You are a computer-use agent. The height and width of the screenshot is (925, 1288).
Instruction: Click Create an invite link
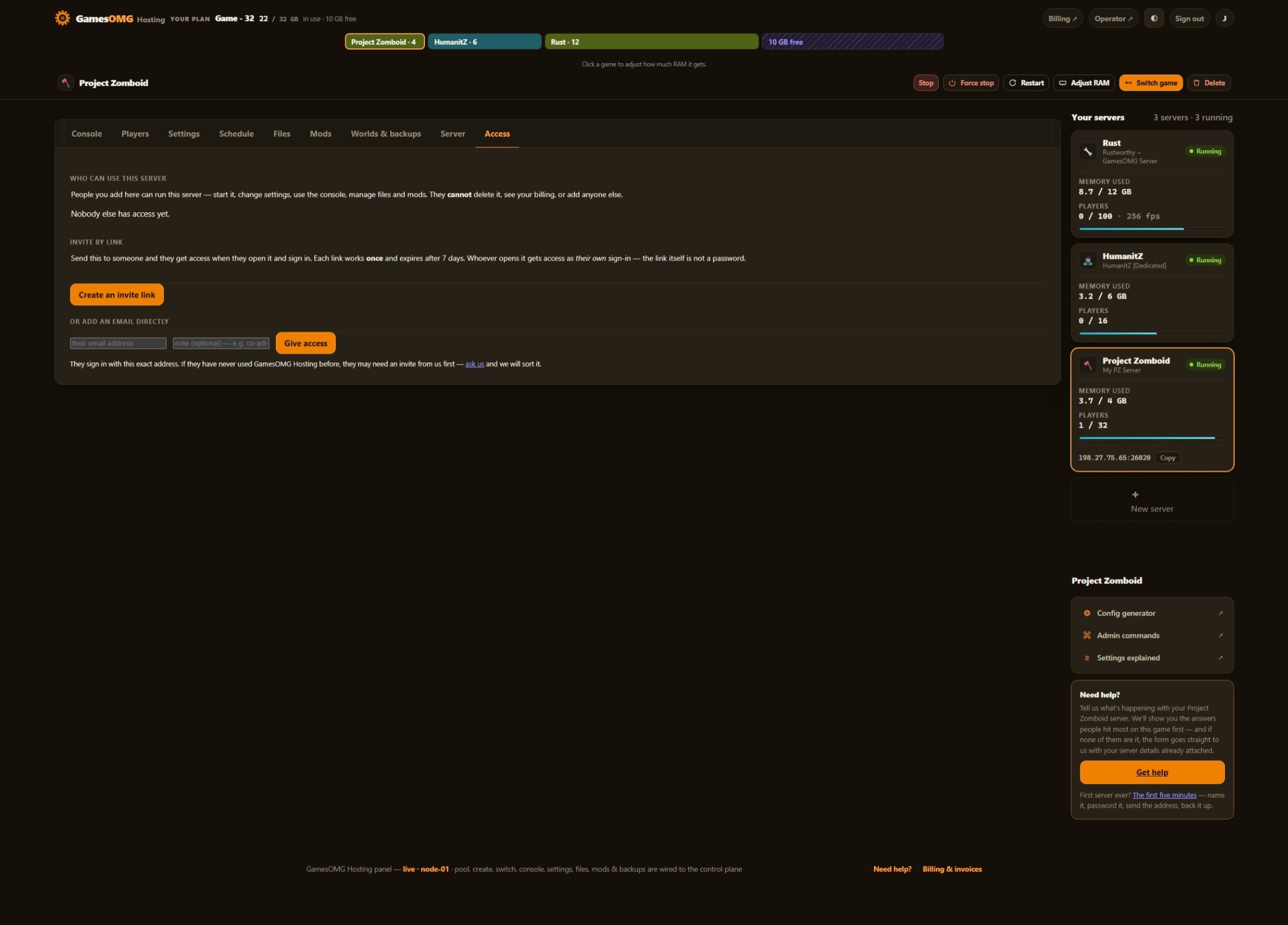pyautogui.click(x=117, y=295)
